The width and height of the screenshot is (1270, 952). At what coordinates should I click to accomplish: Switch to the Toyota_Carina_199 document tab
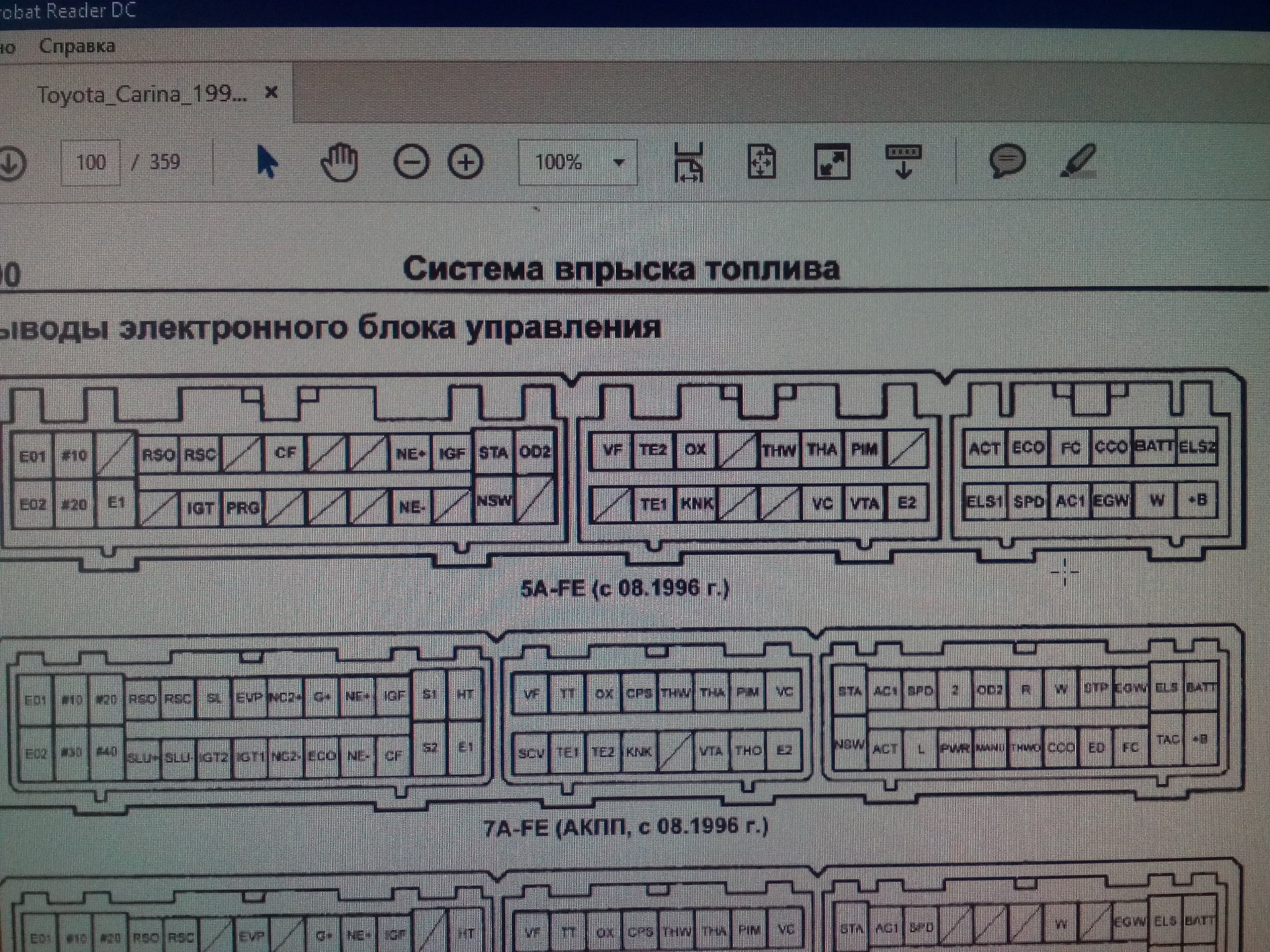[142, 93]
